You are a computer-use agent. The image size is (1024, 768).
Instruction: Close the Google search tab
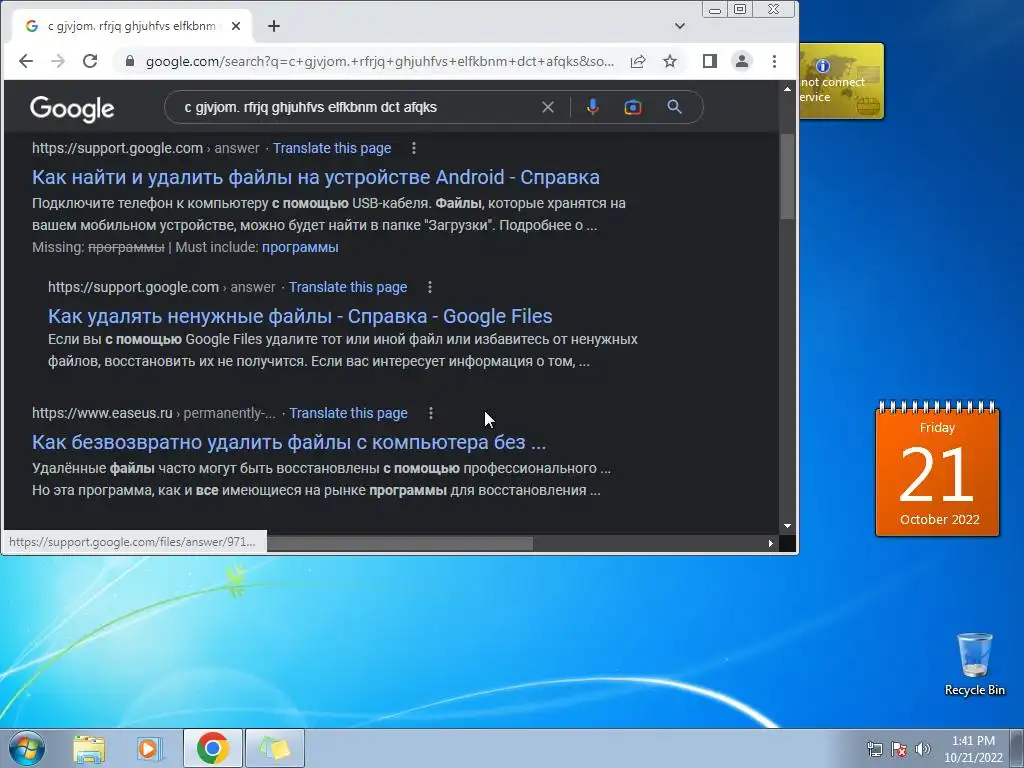[x=236, y=26]
